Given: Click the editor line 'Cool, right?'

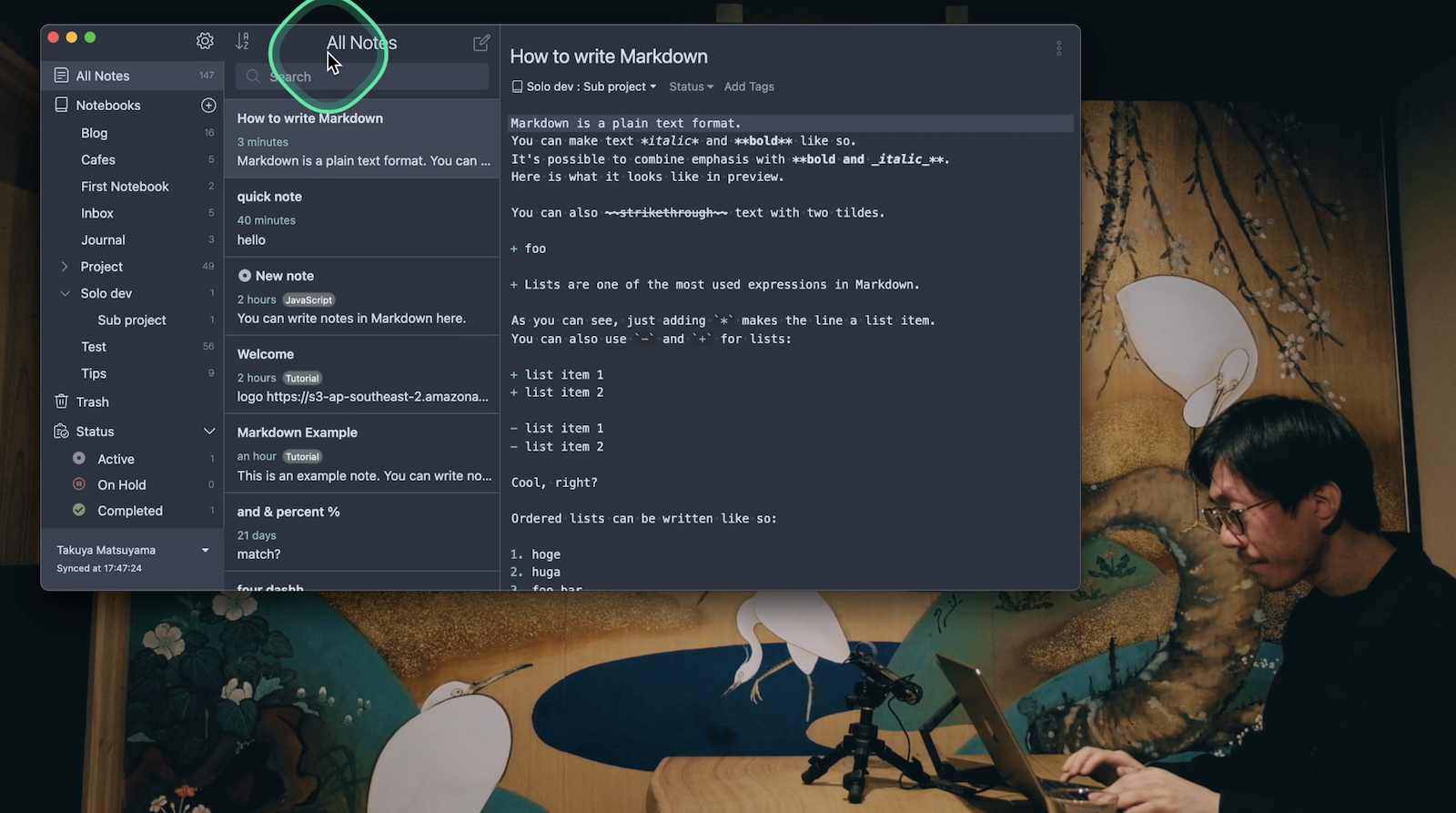Looking at the screenshot, I should 554,483.
